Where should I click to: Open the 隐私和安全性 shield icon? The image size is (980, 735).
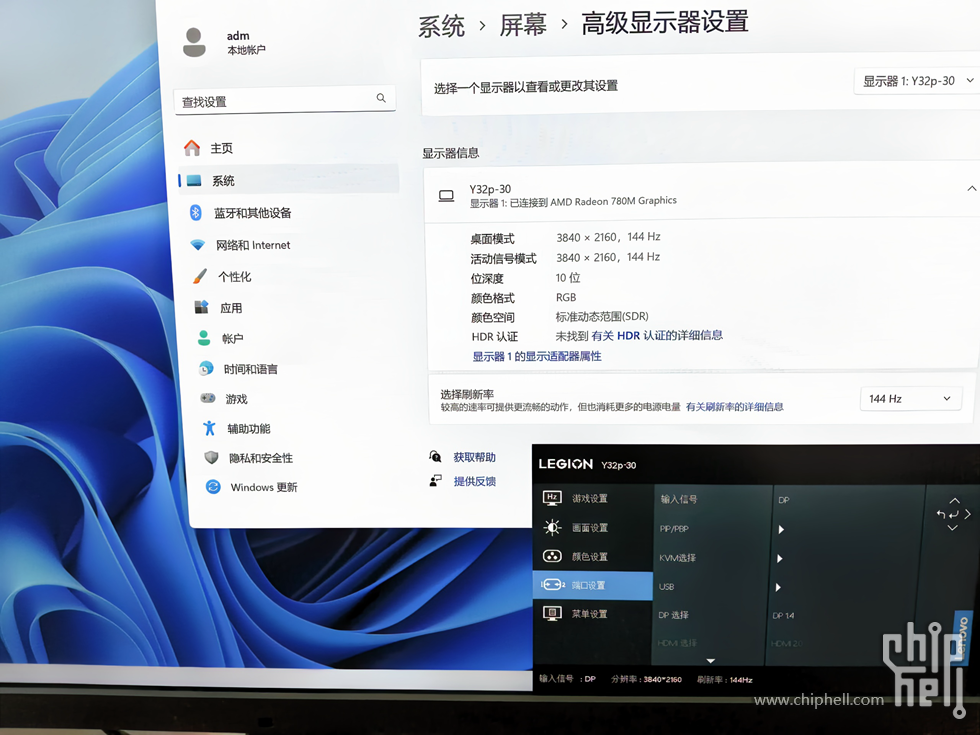[x=211, y=458]
